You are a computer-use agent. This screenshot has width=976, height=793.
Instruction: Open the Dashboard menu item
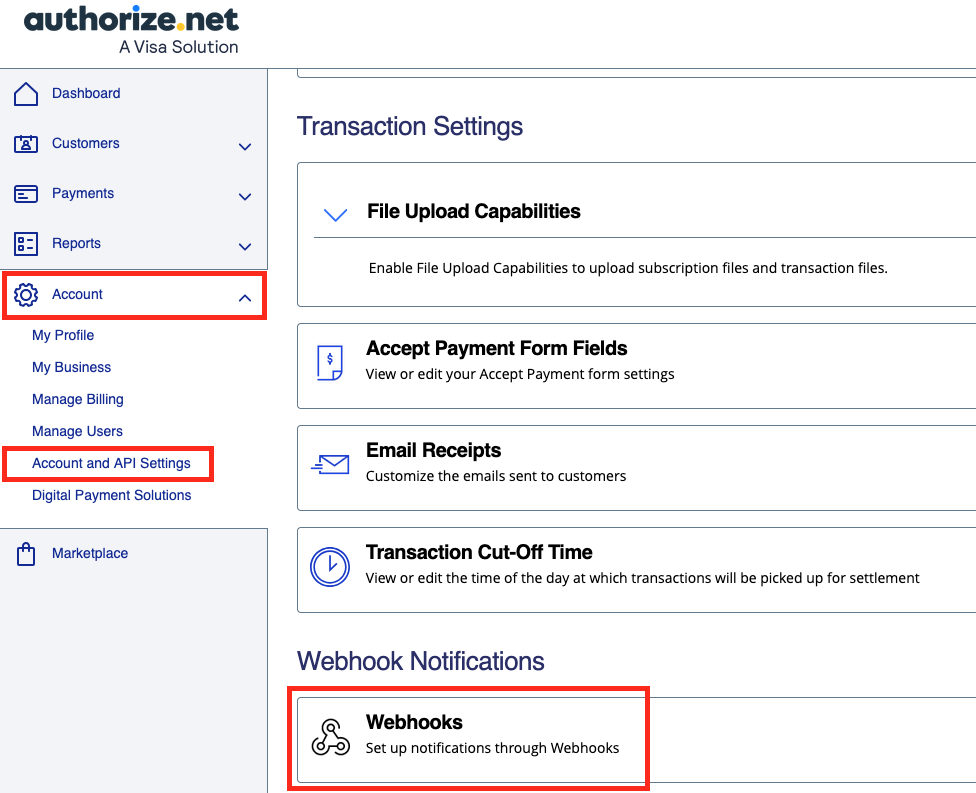tap(86, 93)
